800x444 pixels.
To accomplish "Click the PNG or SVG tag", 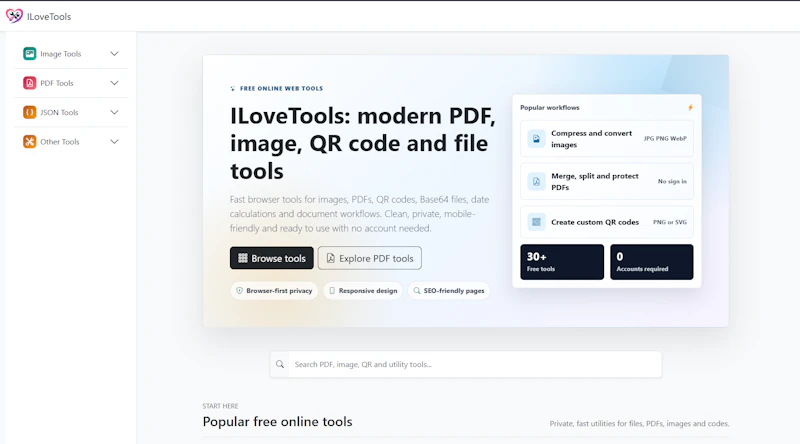I will (x=670, y=222).
